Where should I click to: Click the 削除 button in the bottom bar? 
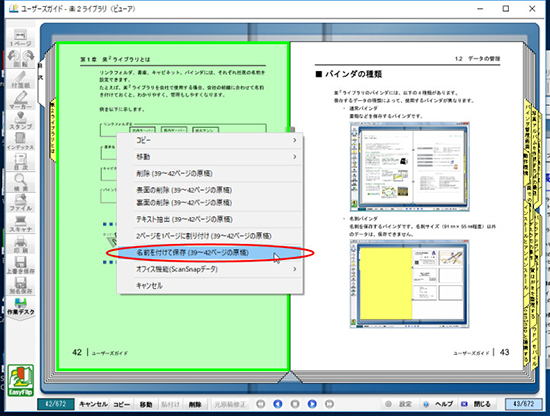pos(195,404)
